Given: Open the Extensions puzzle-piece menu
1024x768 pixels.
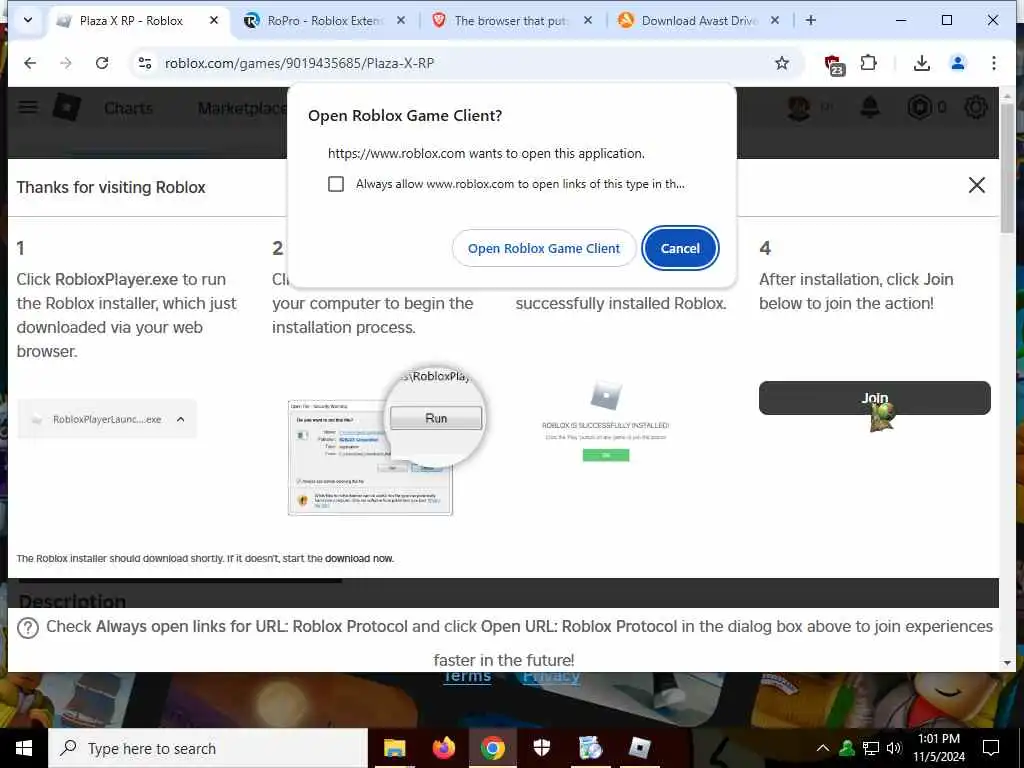Looking at the screenshot, I should pos(868,63).
